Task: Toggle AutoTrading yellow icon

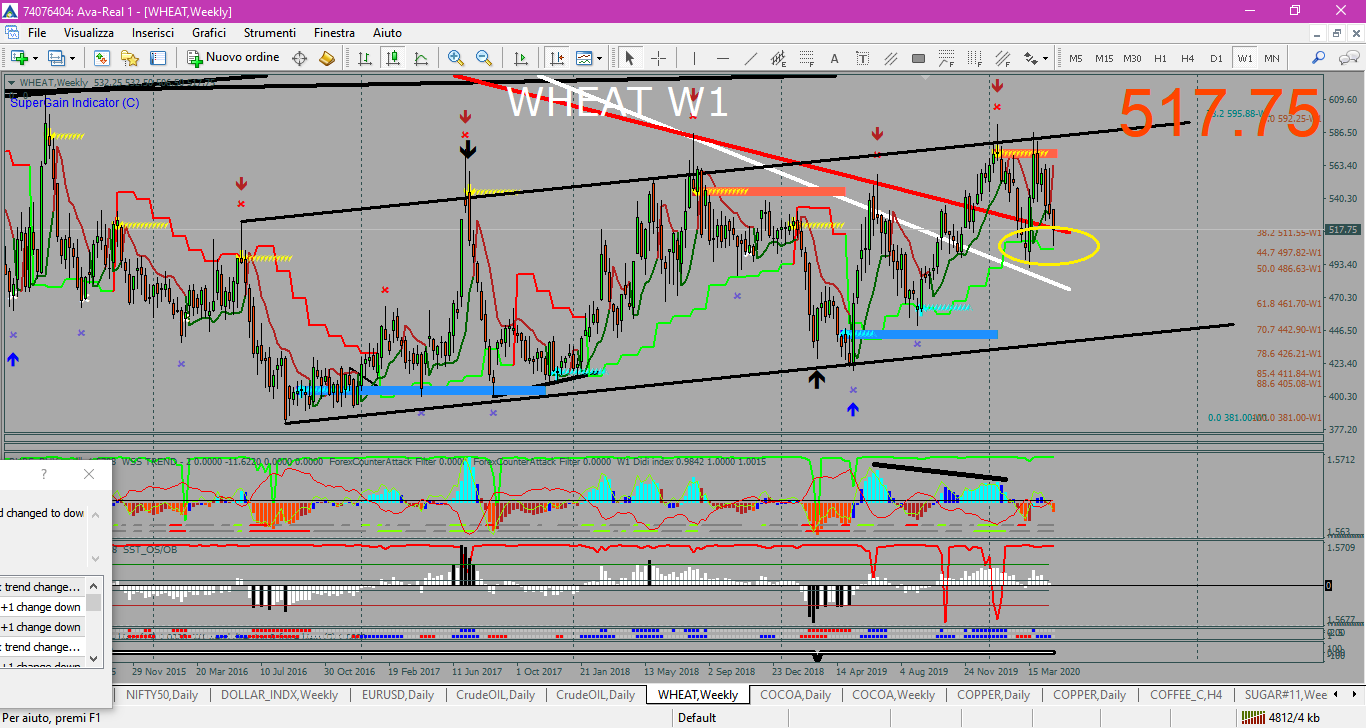Action: pos(326,58)
